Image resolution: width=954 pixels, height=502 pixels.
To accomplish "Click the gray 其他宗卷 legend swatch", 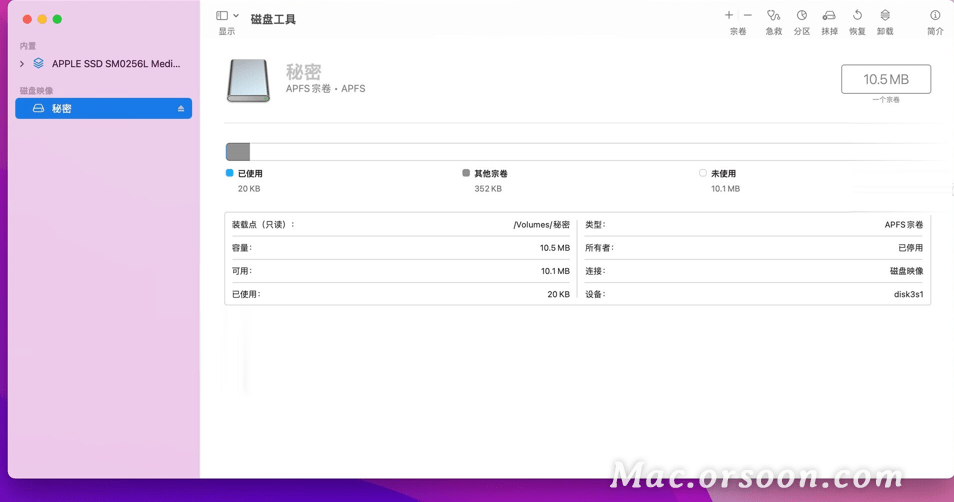I will pos(466,173).
